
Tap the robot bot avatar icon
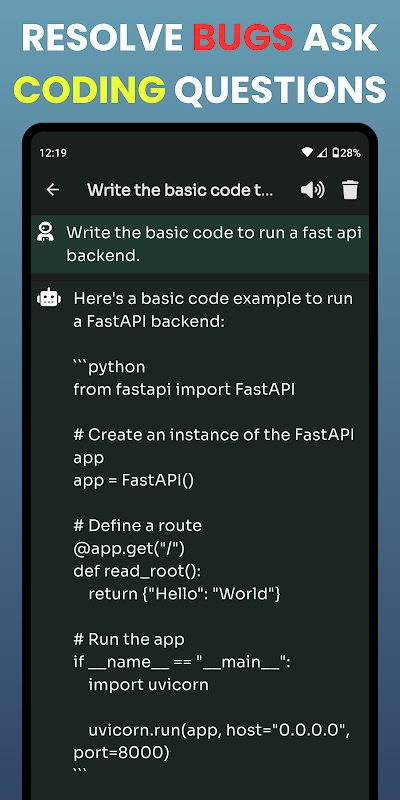click(49, 298)
